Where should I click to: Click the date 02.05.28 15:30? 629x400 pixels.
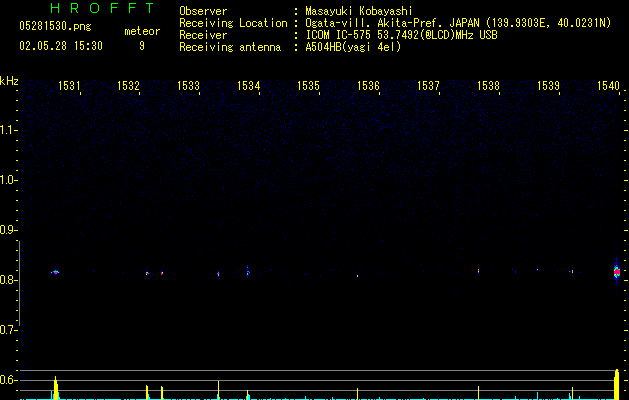(x=61, y=46)
